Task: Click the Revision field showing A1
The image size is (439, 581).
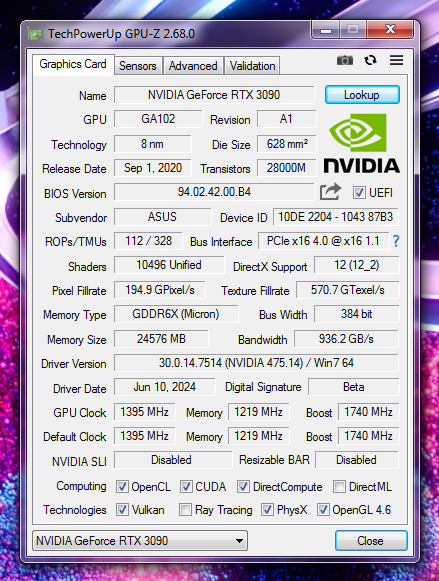Action: [x=286, y=119]
